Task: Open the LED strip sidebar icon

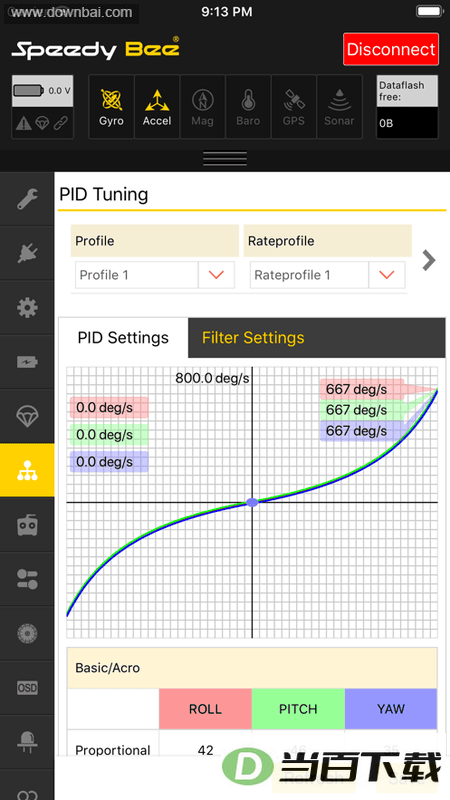Action: [27, 742]
